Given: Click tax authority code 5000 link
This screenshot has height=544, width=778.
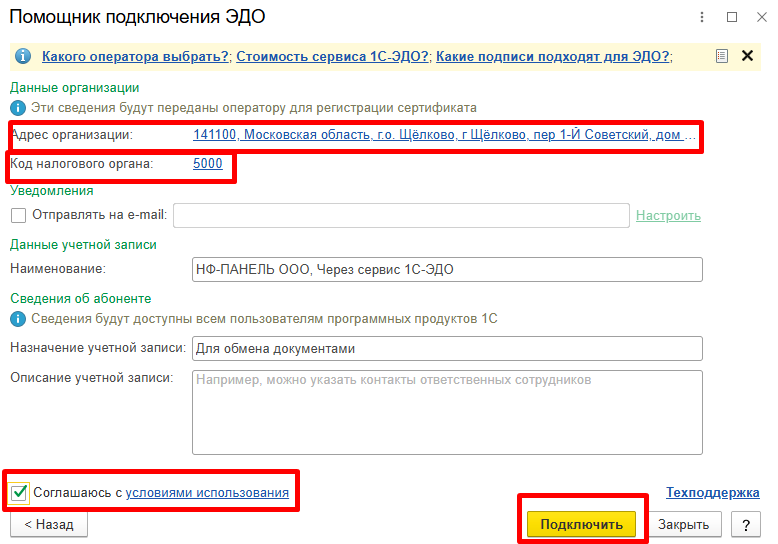Looking at the screenshot, I should click(207, 164).
